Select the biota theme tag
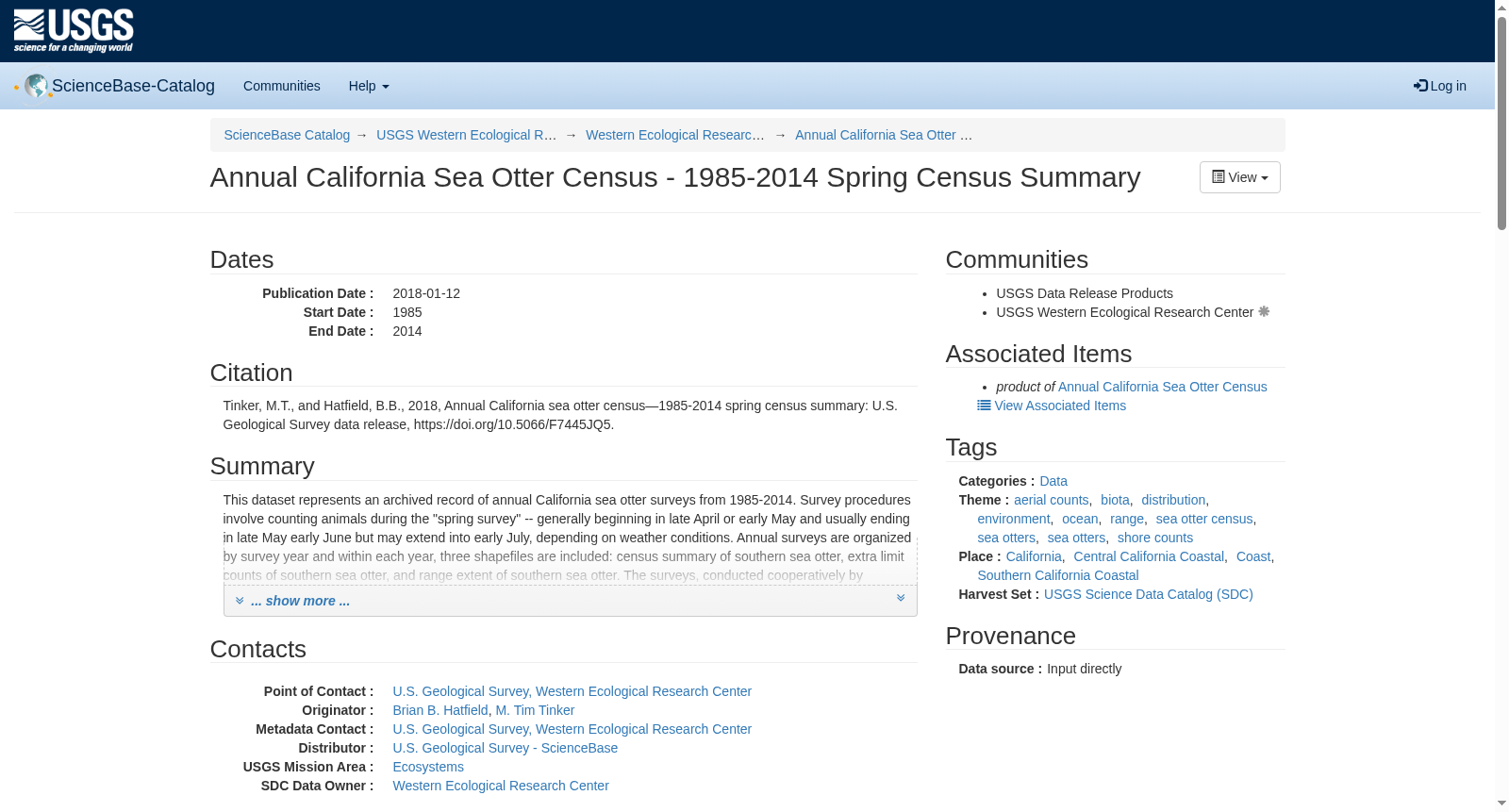The image size is (1509, 812). pos(1115,500)
